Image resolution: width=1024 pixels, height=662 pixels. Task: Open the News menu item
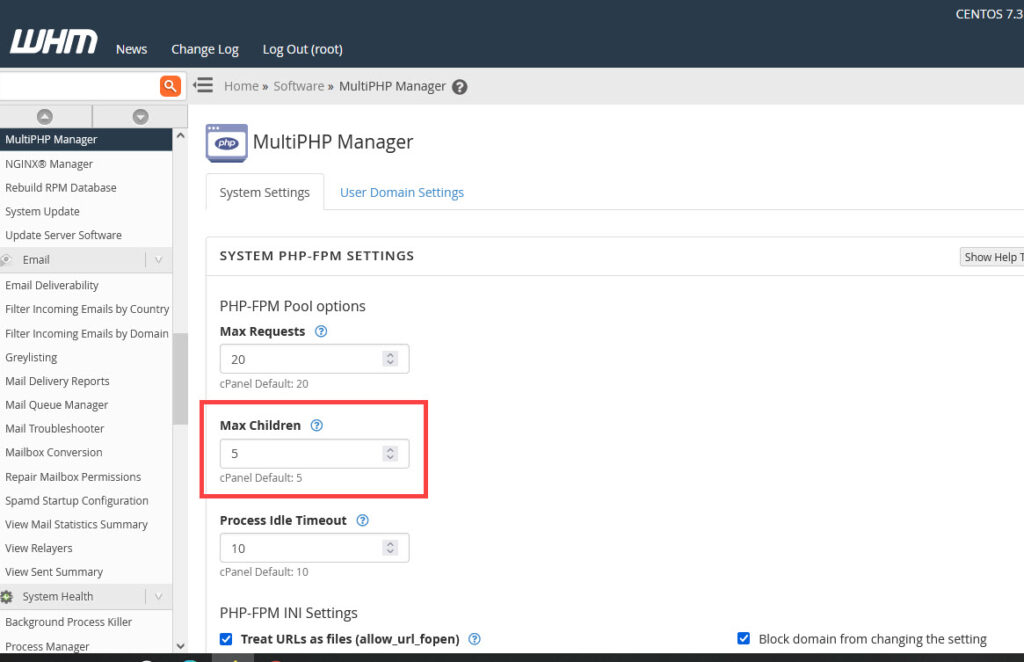(x=131, y=48)
